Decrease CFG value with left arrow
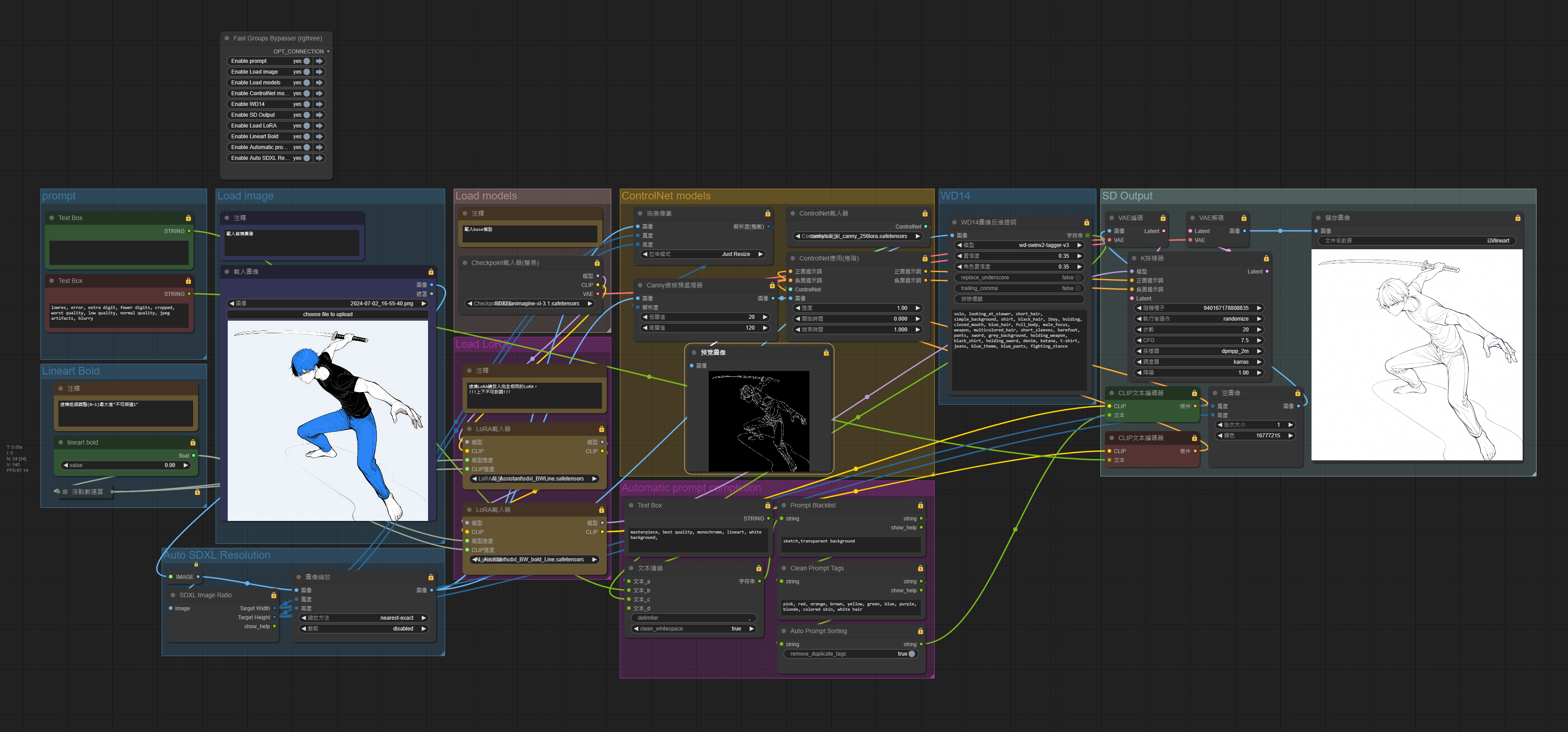This screenshot has height=732, width=1568. click(1139, 341)
